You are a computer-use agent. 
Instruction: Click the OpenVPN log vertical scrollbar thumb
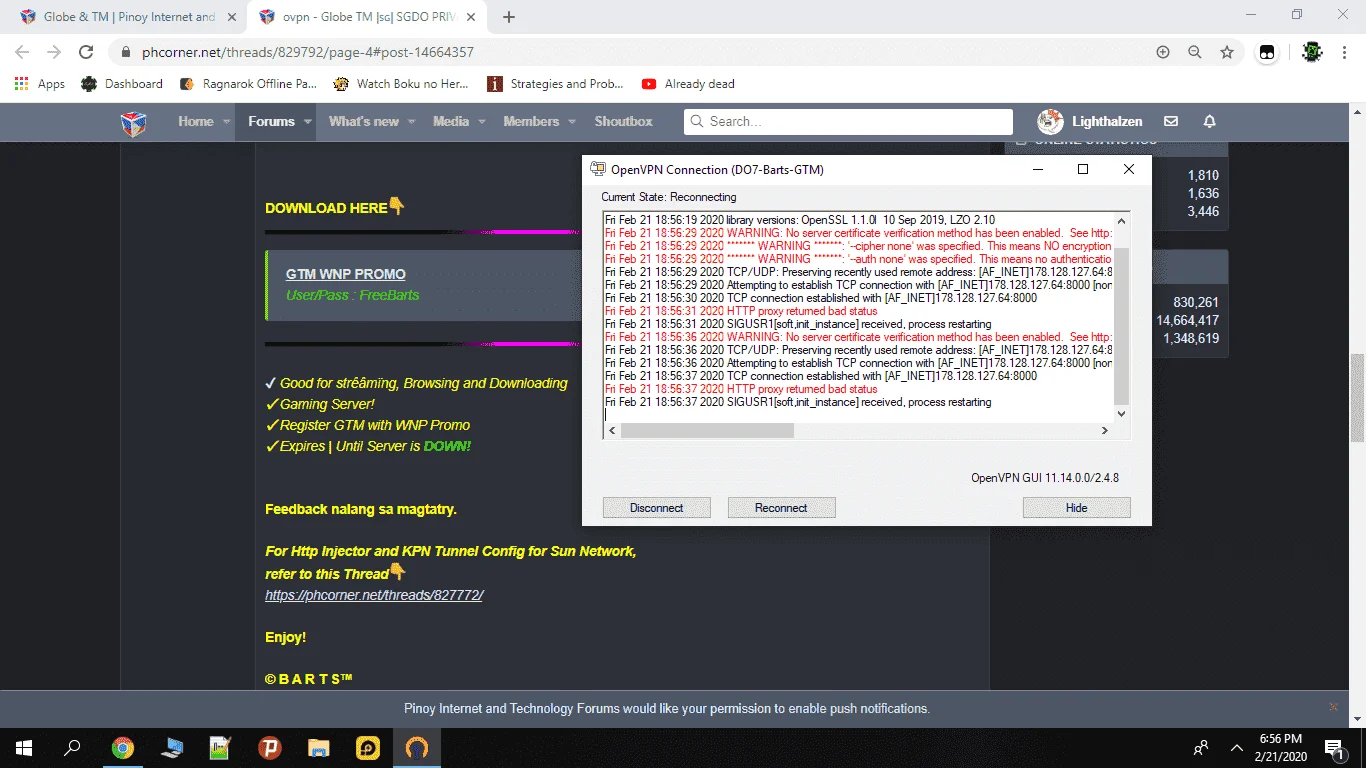pos(1121,326)
